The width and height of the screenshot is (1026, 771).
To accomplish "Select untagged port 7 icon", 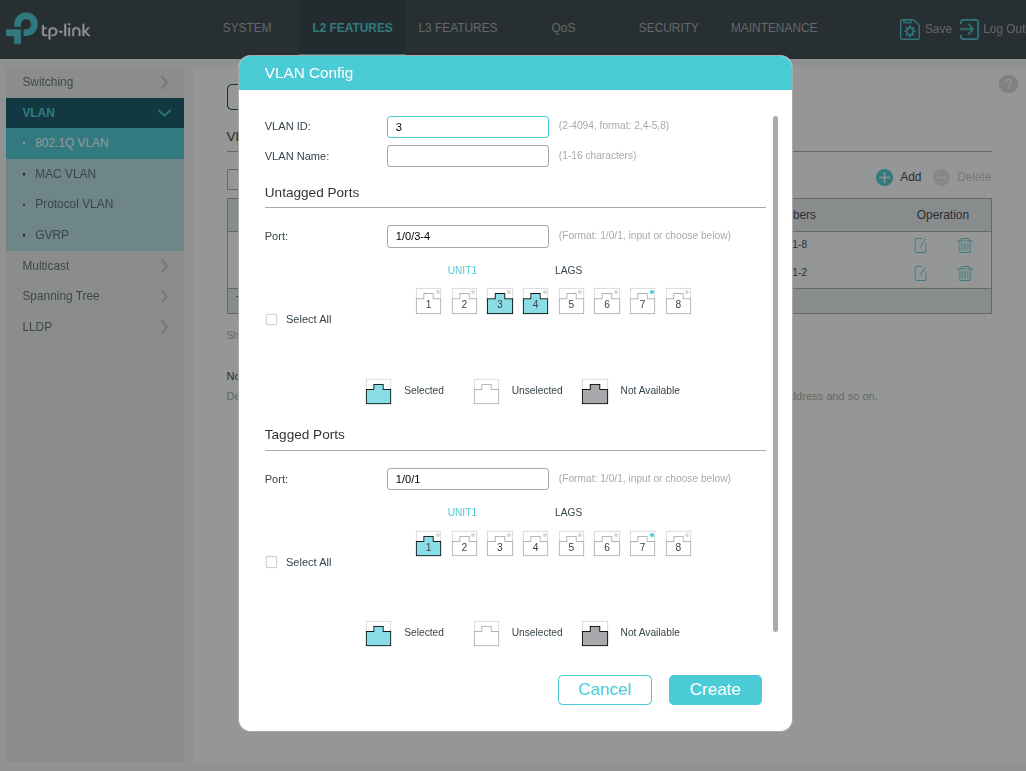I will pyautogui.click(x=643, y=302).
